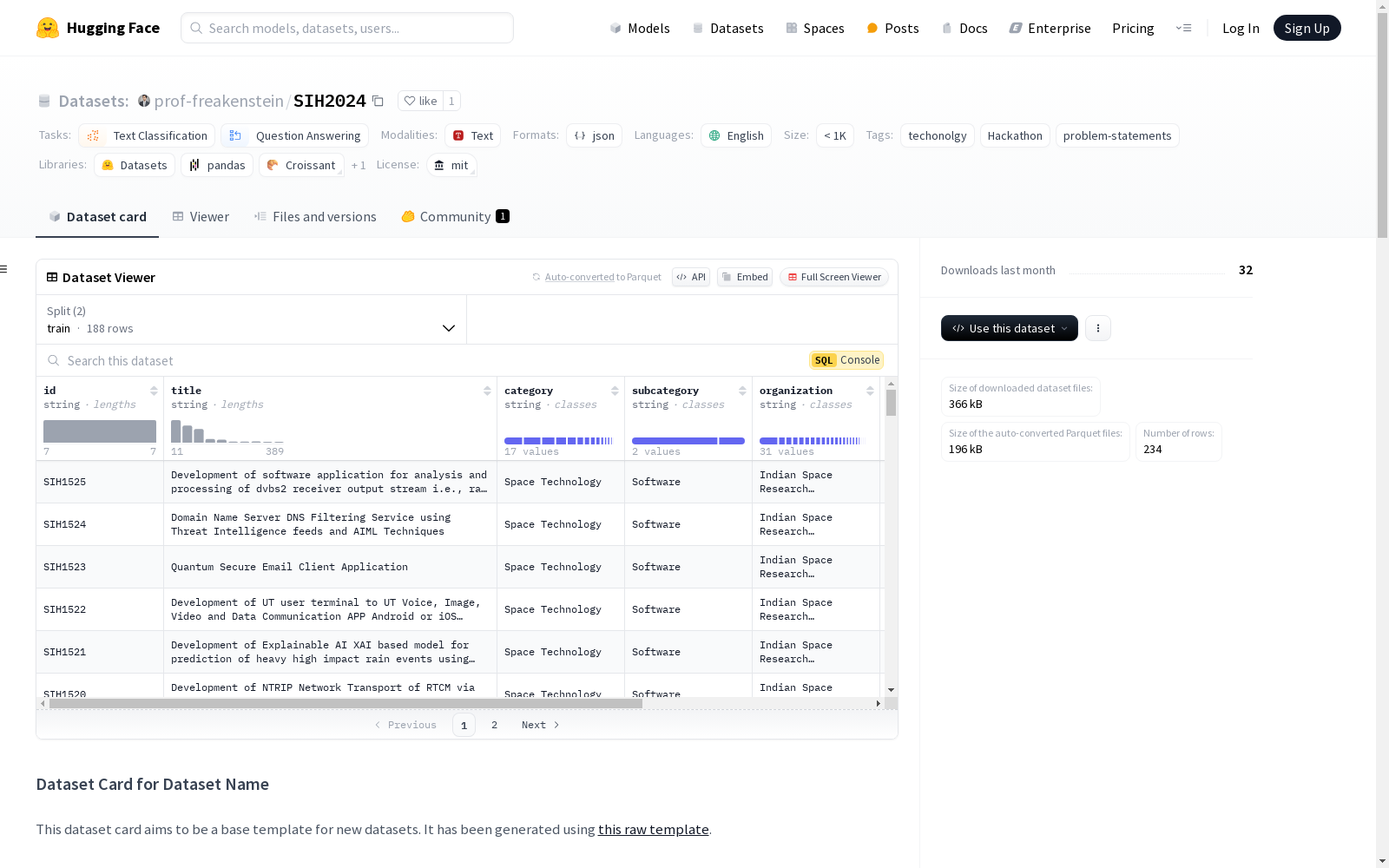The image size is (1389, 868).
Task: Expand the Split train dropdown
Action: point(251,319)
